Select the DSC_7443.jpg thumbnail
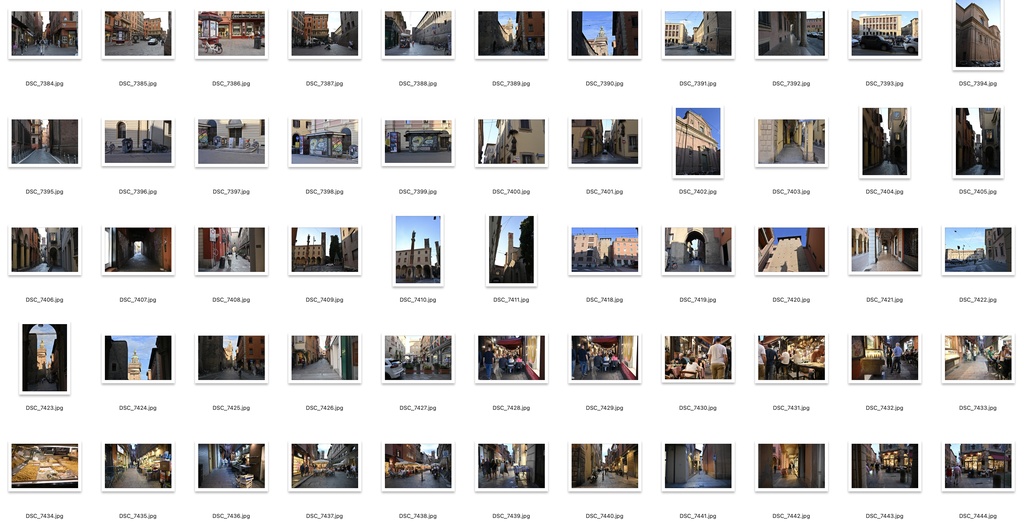The image size is (1024, 529). (x=885, y=466)
